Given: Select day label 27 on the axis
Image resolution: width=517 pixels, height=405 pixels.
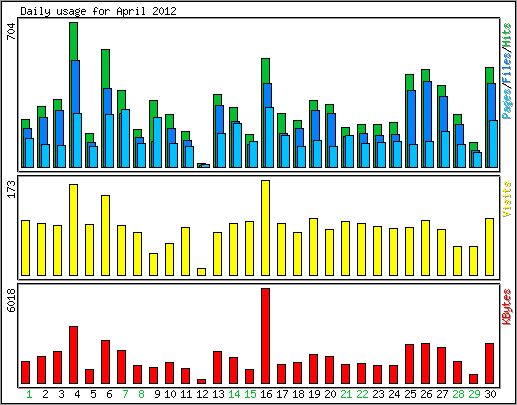Looking at the screenshot, I should pos(442,394).
